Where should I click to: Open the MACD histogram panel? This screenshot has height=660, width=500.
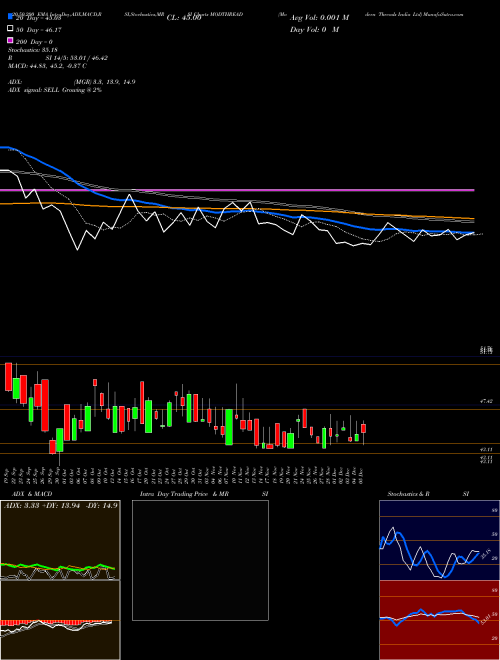60,620
